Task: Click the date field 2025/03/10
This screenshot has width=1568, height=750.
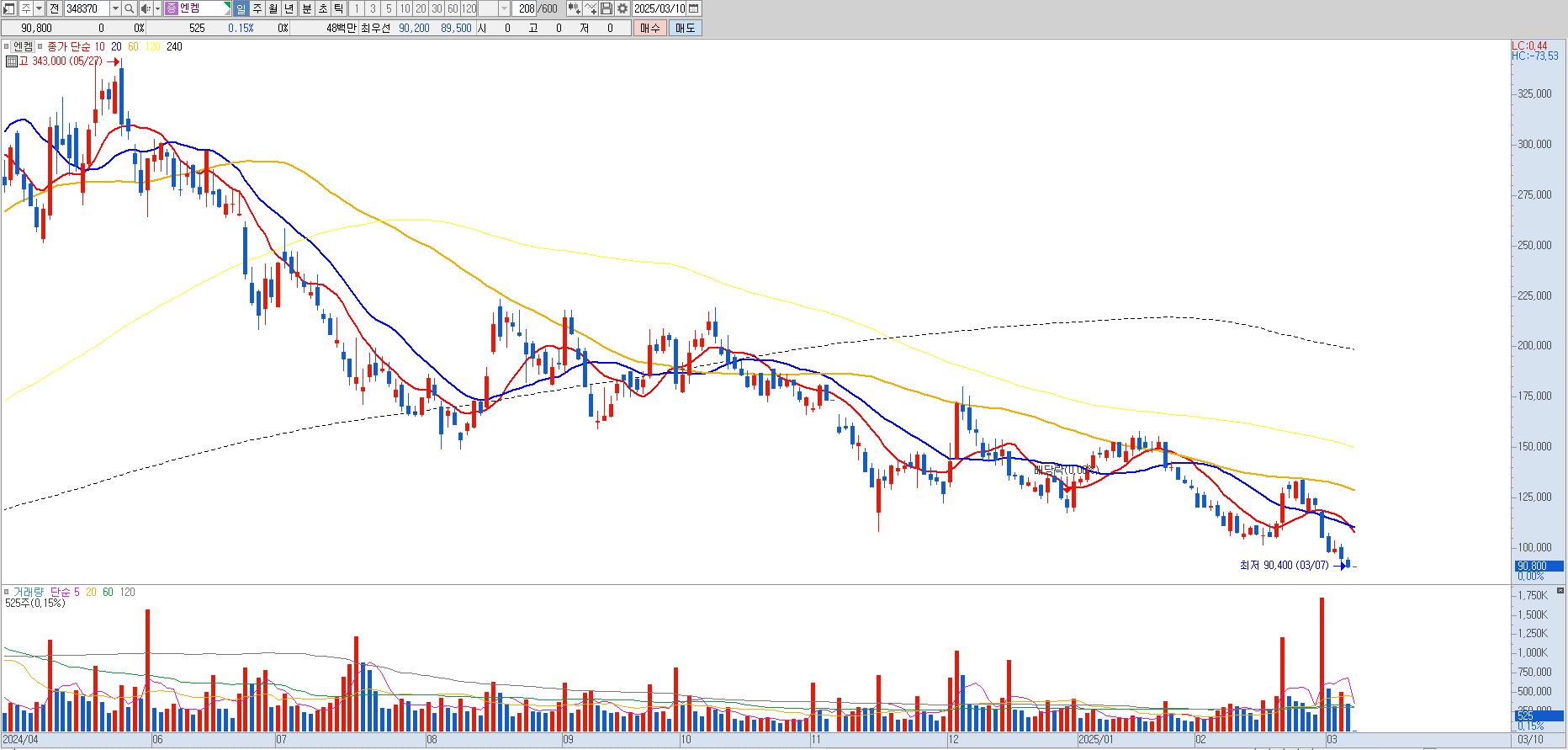Action: click(660, 8)
